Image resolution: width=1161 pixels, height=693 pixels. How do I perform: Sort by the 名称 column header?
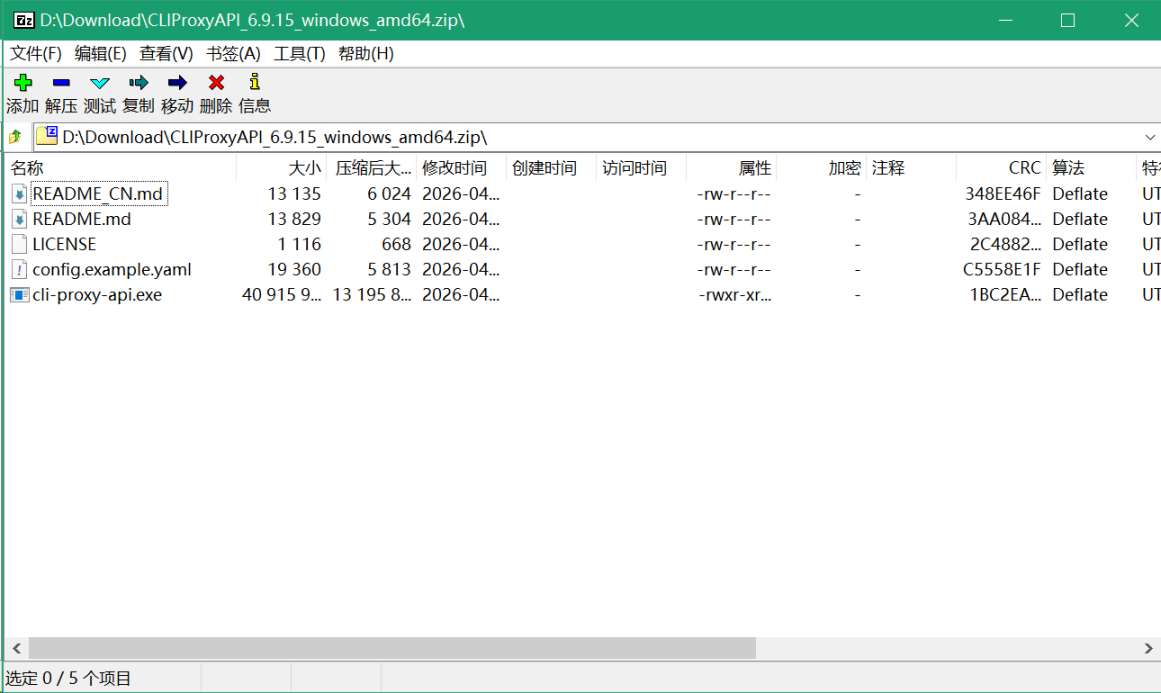pyautogui.click(x=28, y=168)
